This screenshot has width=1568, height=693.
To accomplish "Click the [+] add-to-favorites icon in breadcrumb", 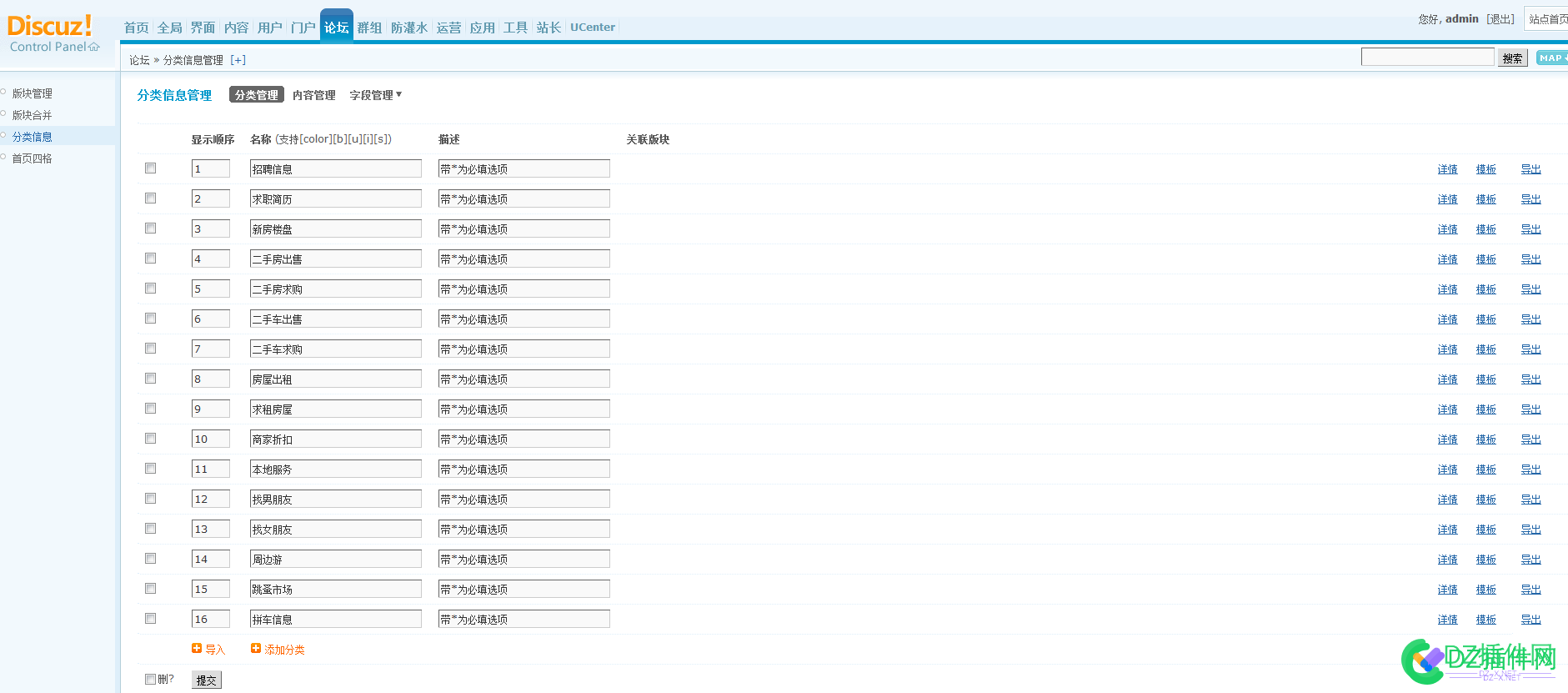I will tap(238, 60).
